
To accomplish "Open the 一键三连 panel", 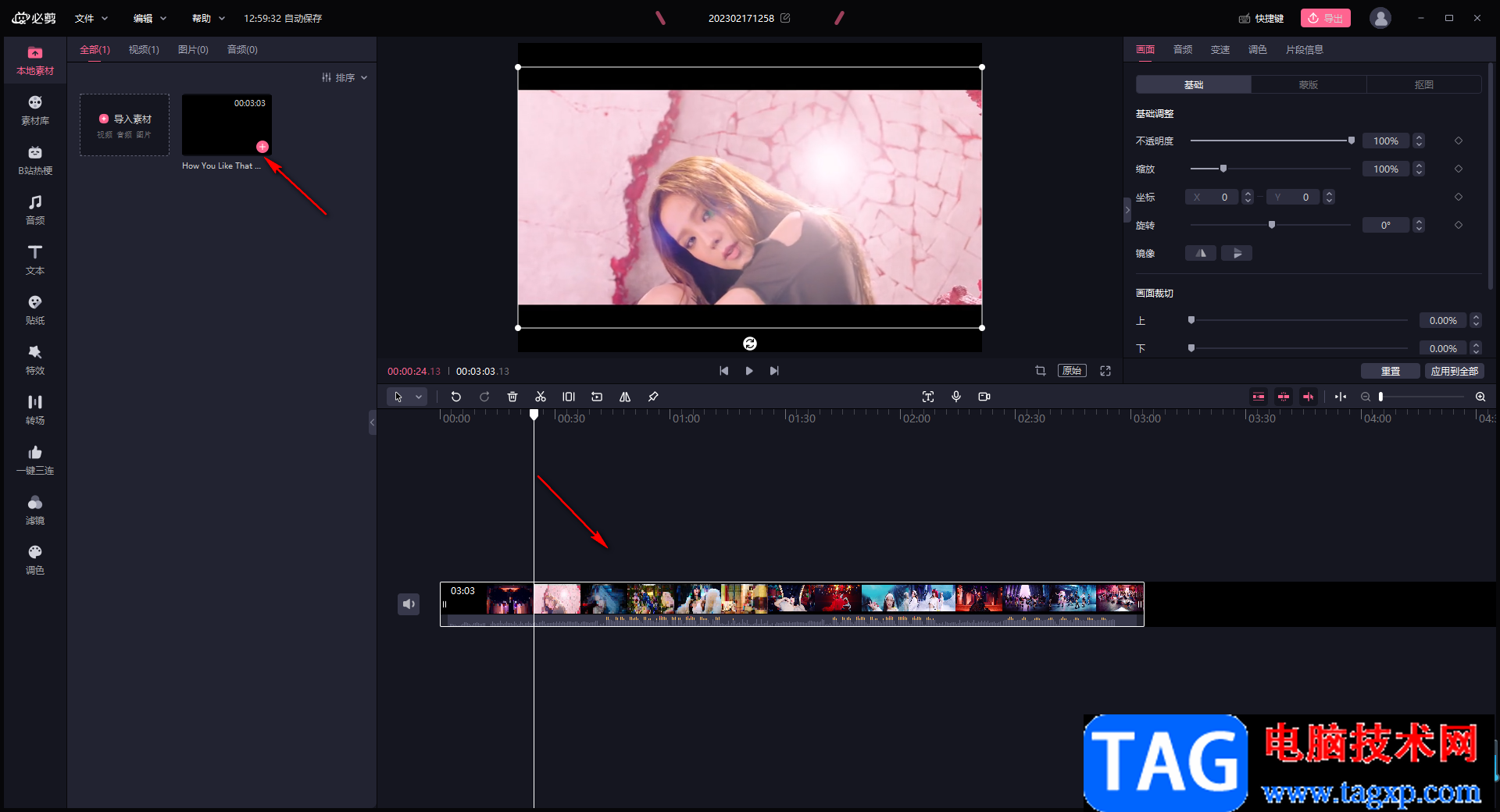I will coord(35,461).
